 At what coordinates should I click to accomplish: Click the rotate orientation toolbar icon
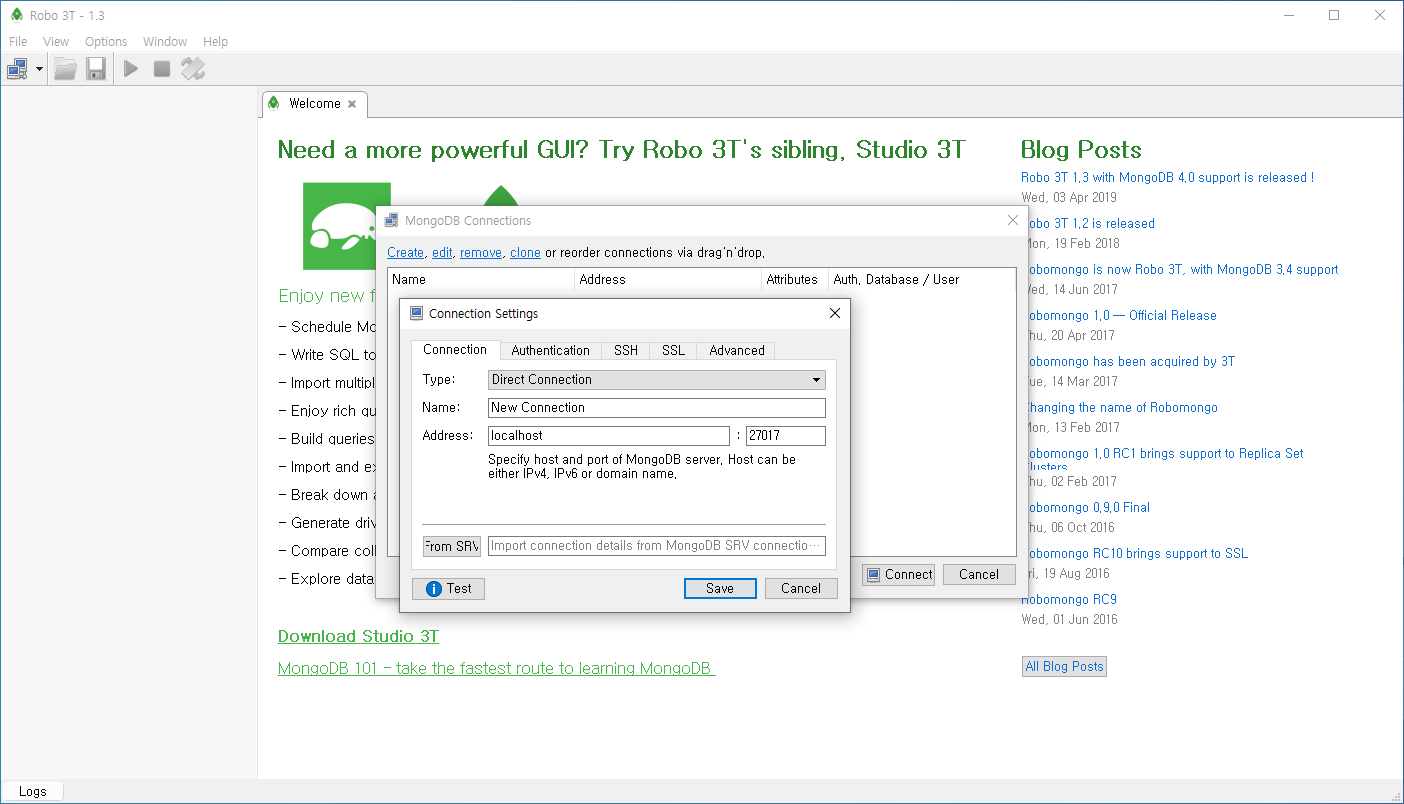[x=193, y=69]
